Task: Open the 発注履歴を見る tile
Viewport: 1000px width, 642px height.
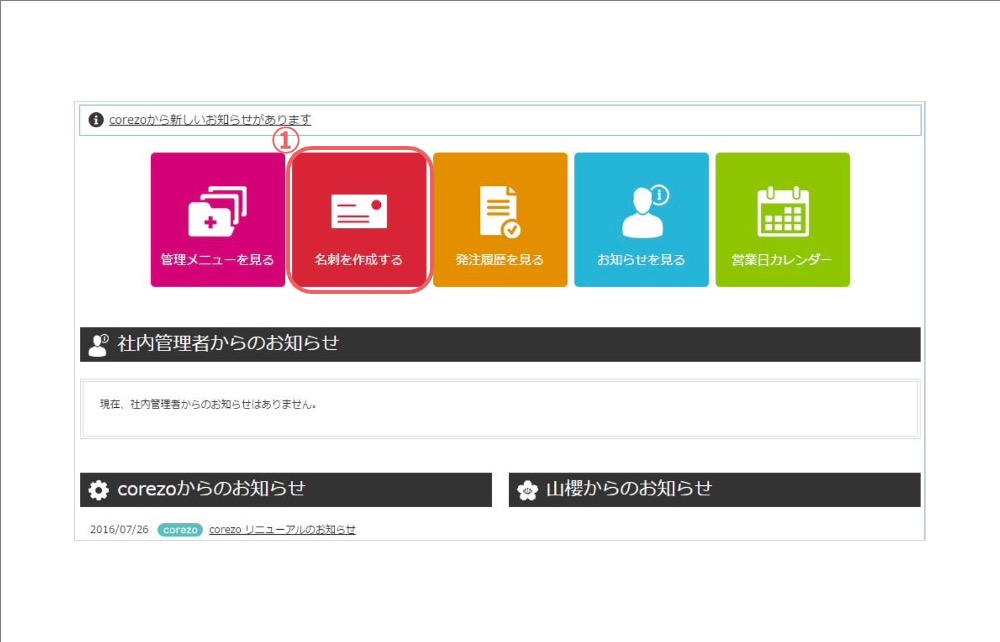Action: [500, 219]
